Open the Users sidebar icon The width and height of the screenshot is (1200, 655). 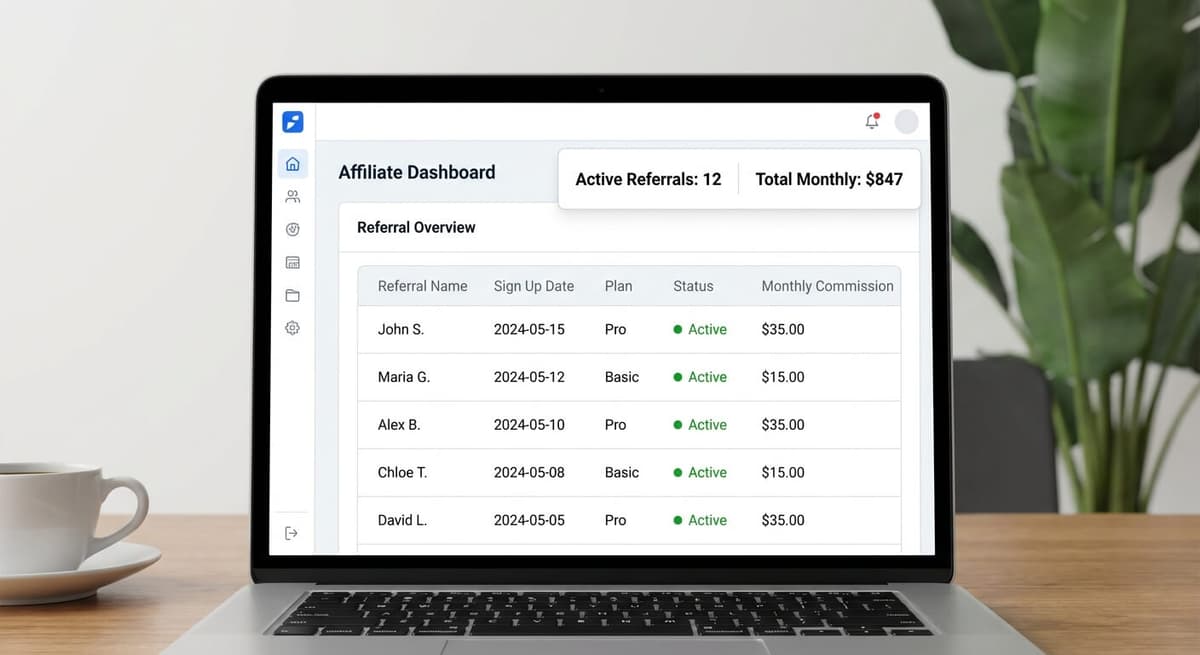[292, 197]
